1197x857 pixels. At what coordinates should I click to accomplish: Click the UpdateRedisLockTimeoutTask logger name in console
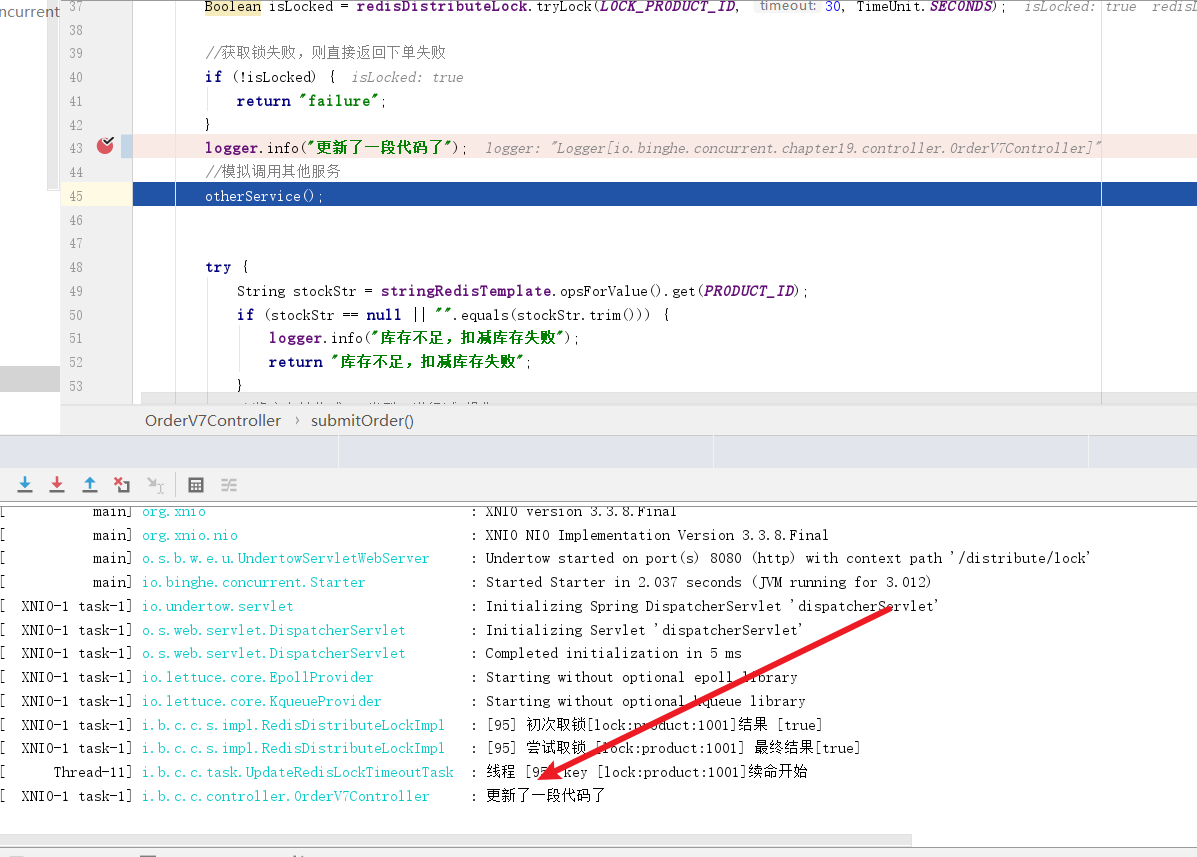point(297,772)
